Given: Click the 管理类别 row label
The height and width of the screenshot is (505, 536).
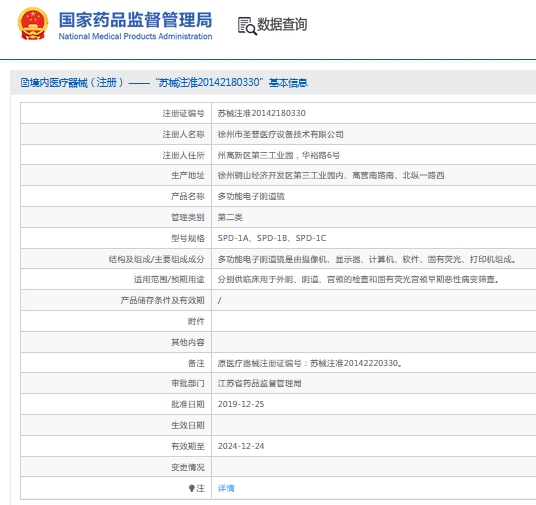Looking at the screenshot, I should [x=188, y=217].
